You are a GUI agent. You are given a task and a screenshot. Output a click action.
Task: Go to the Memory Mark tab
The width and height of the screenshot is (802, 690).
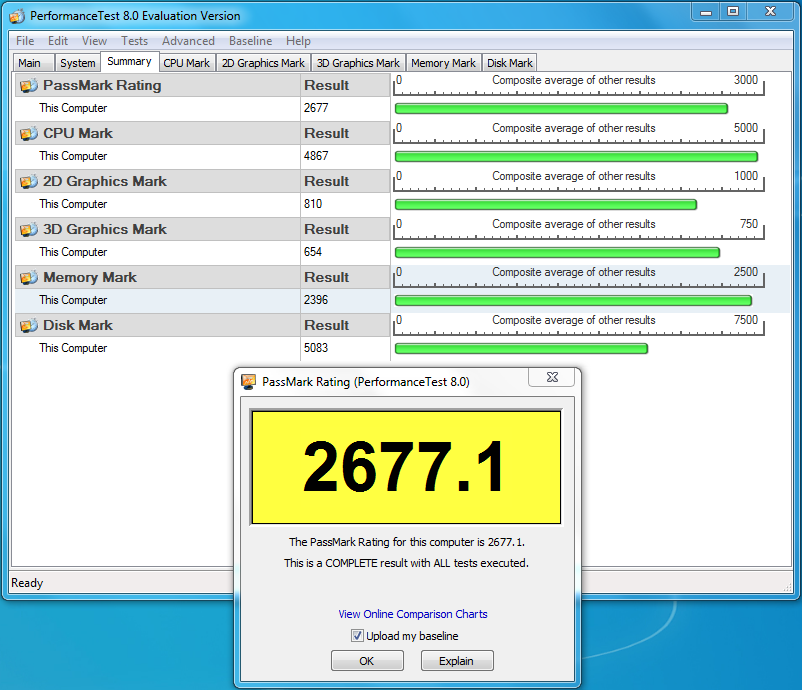tap(443, 63)
